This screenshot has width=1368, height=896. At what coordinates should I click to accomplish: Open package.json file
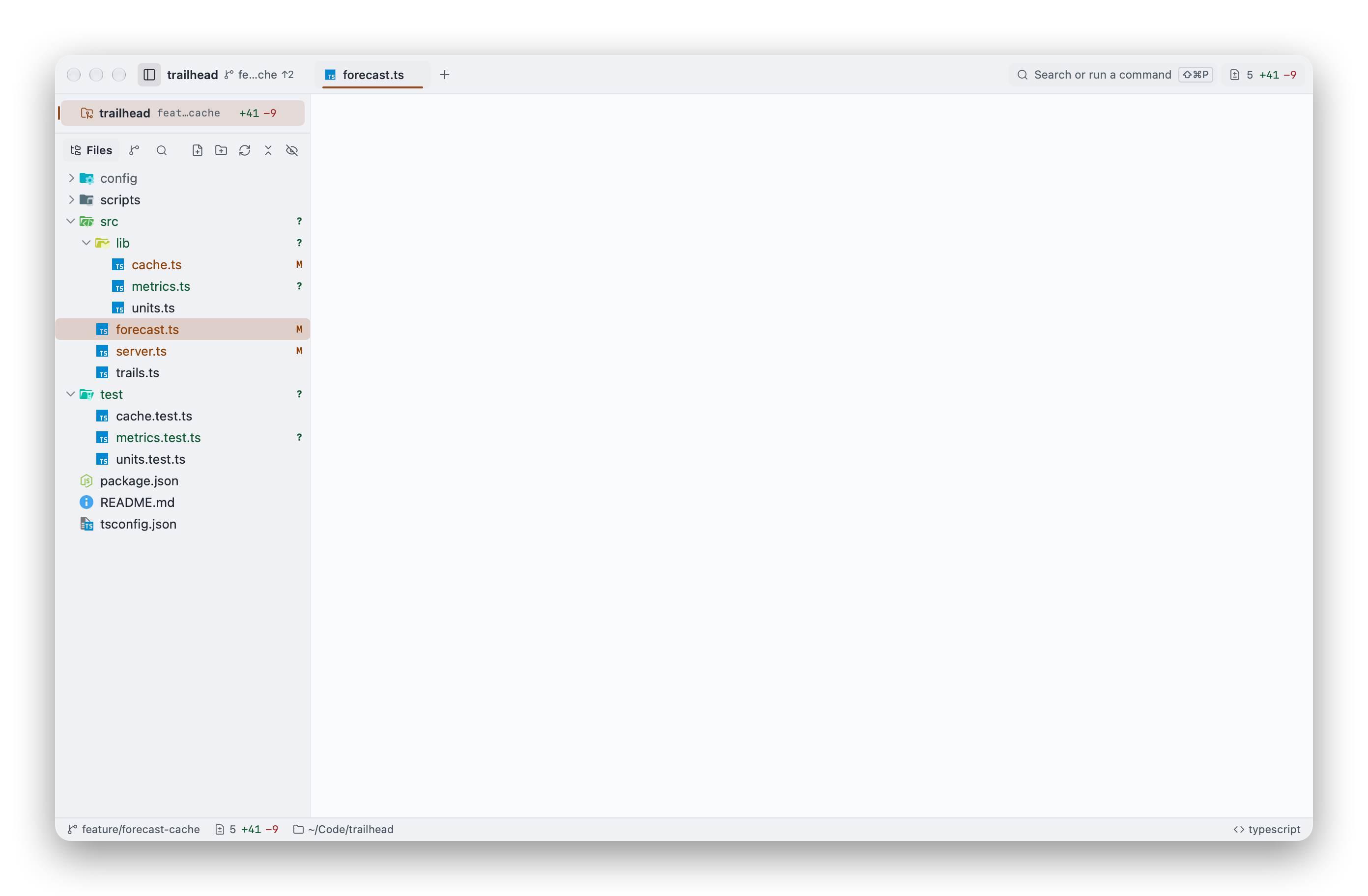183,480
